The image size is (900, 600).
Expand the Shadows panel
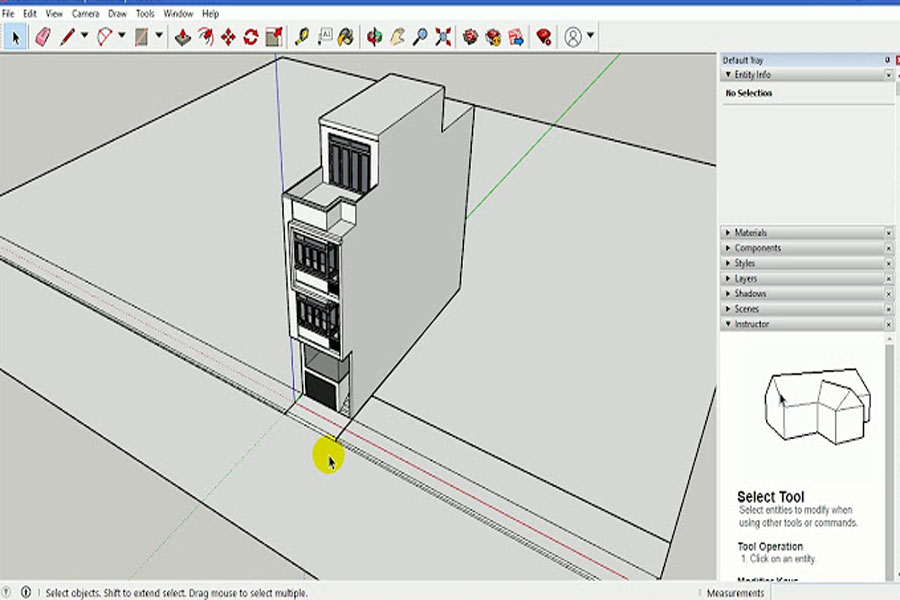pos(728,293)
